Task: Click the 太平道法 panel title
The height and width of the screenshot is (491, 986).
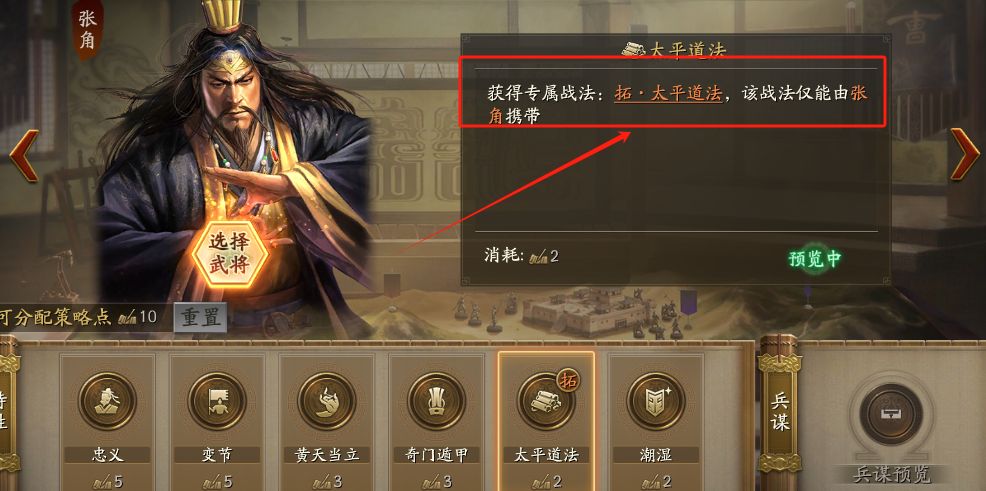Action: click(676, 50)
